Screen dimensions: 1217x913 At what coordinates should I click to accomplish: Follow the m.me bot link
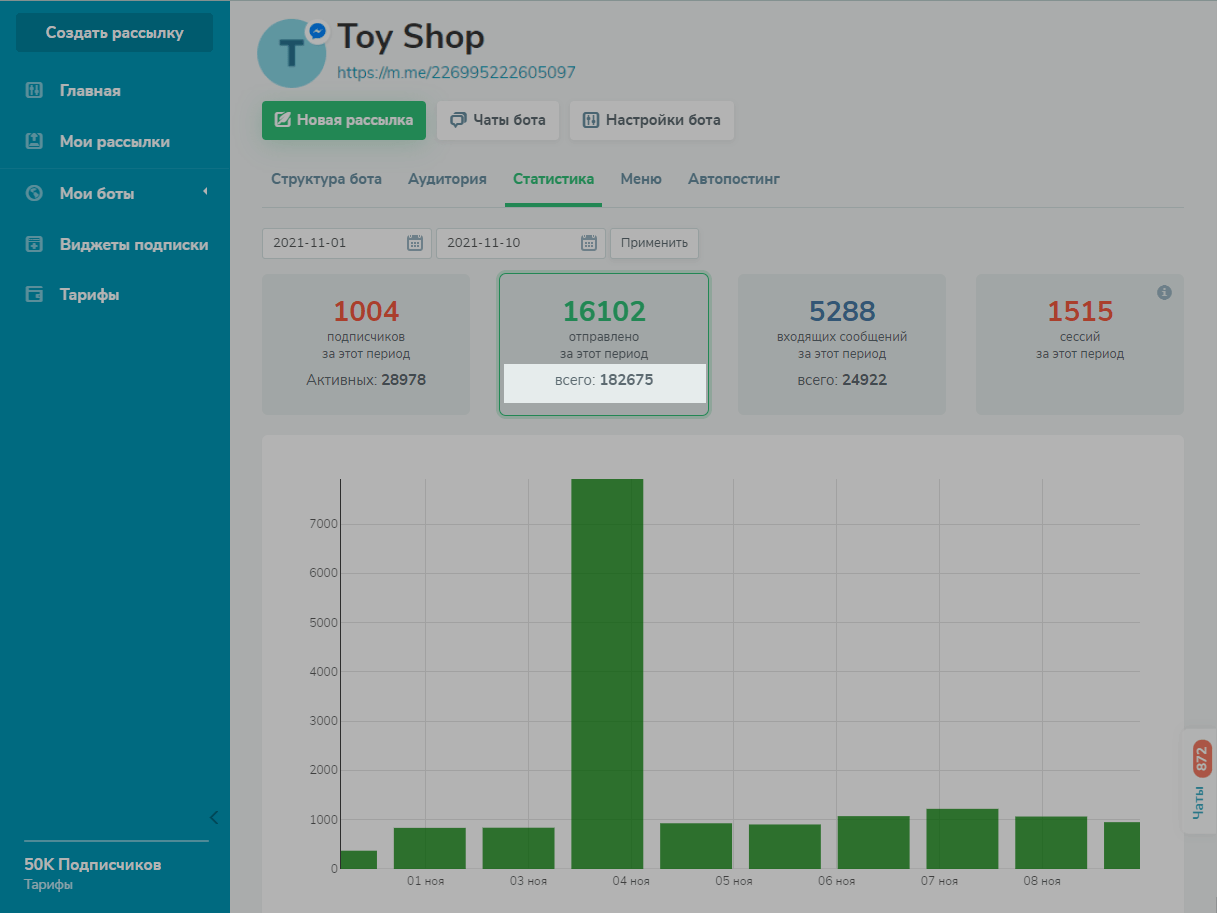click(456, 72)
